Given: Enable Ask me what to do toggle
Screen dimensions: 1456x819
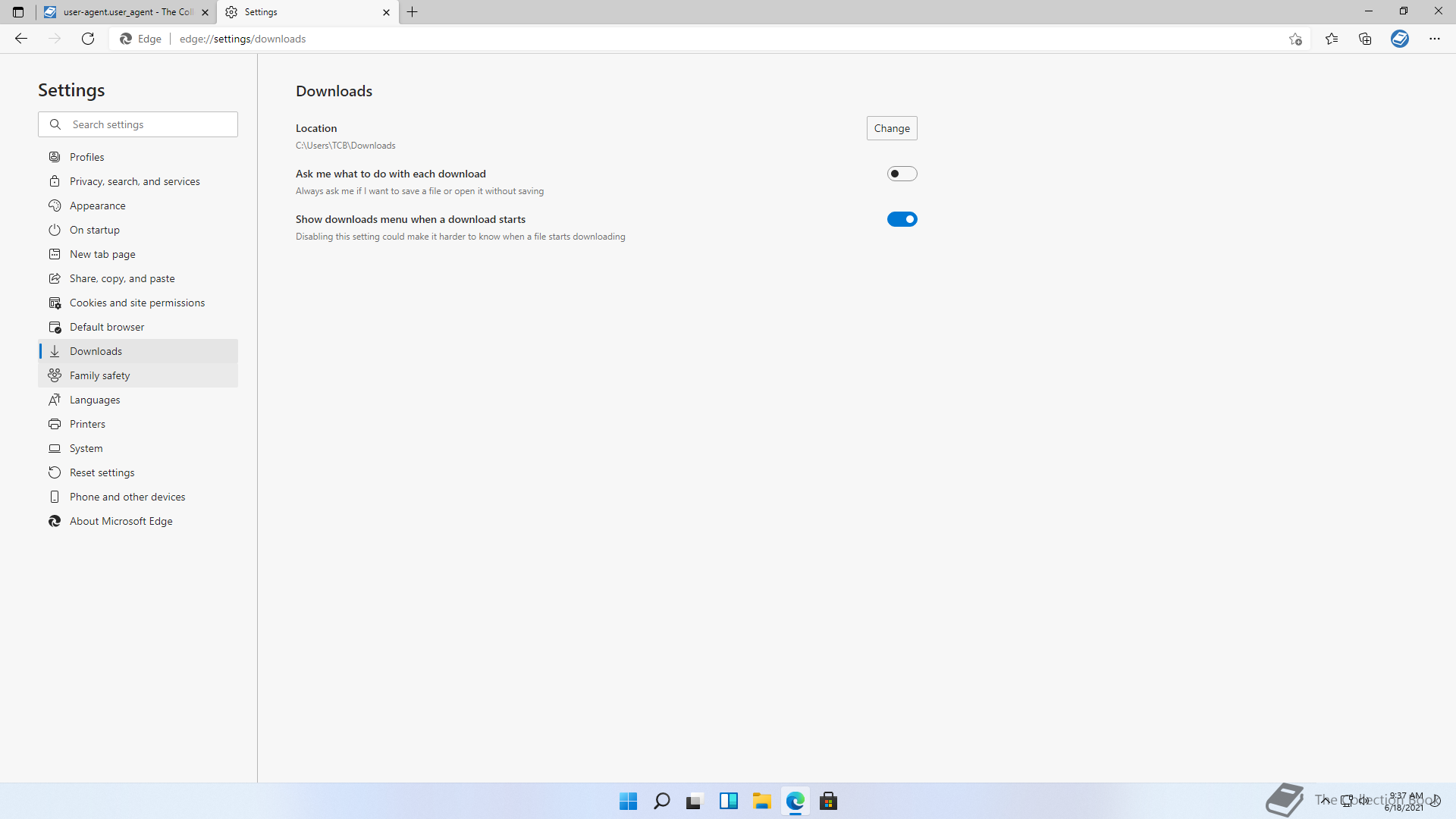Looking at the screenshot, I should pyautogui.click(x=902, y=174).
